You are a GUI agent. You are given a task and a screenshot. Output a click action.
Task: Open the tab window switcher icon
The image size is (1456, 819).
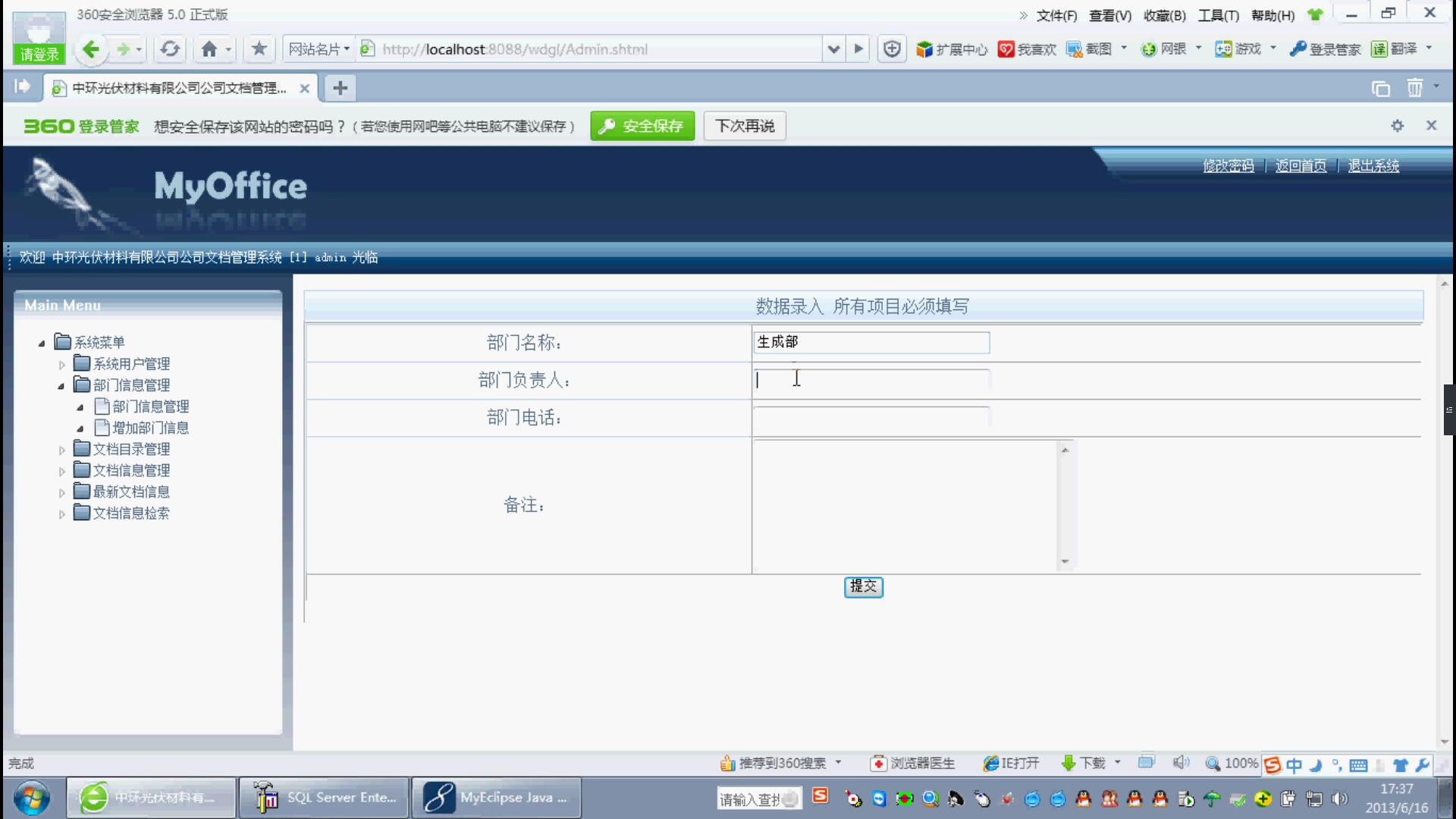point(1381,89)
